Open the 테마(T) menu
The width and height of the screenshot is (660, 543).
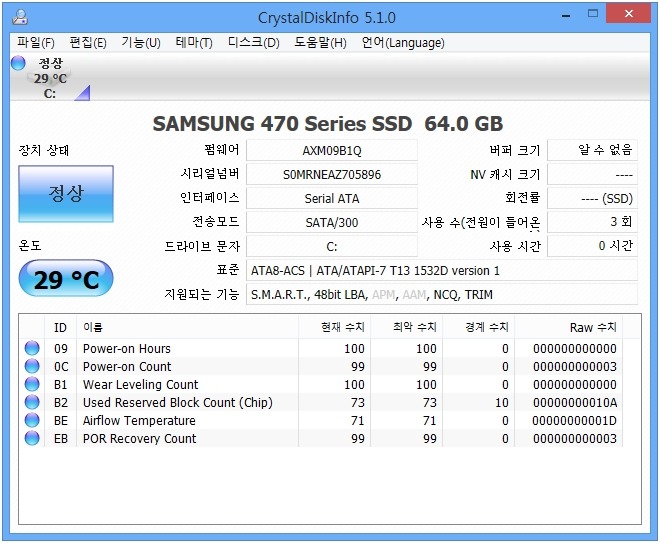click(x=194, y=43)
